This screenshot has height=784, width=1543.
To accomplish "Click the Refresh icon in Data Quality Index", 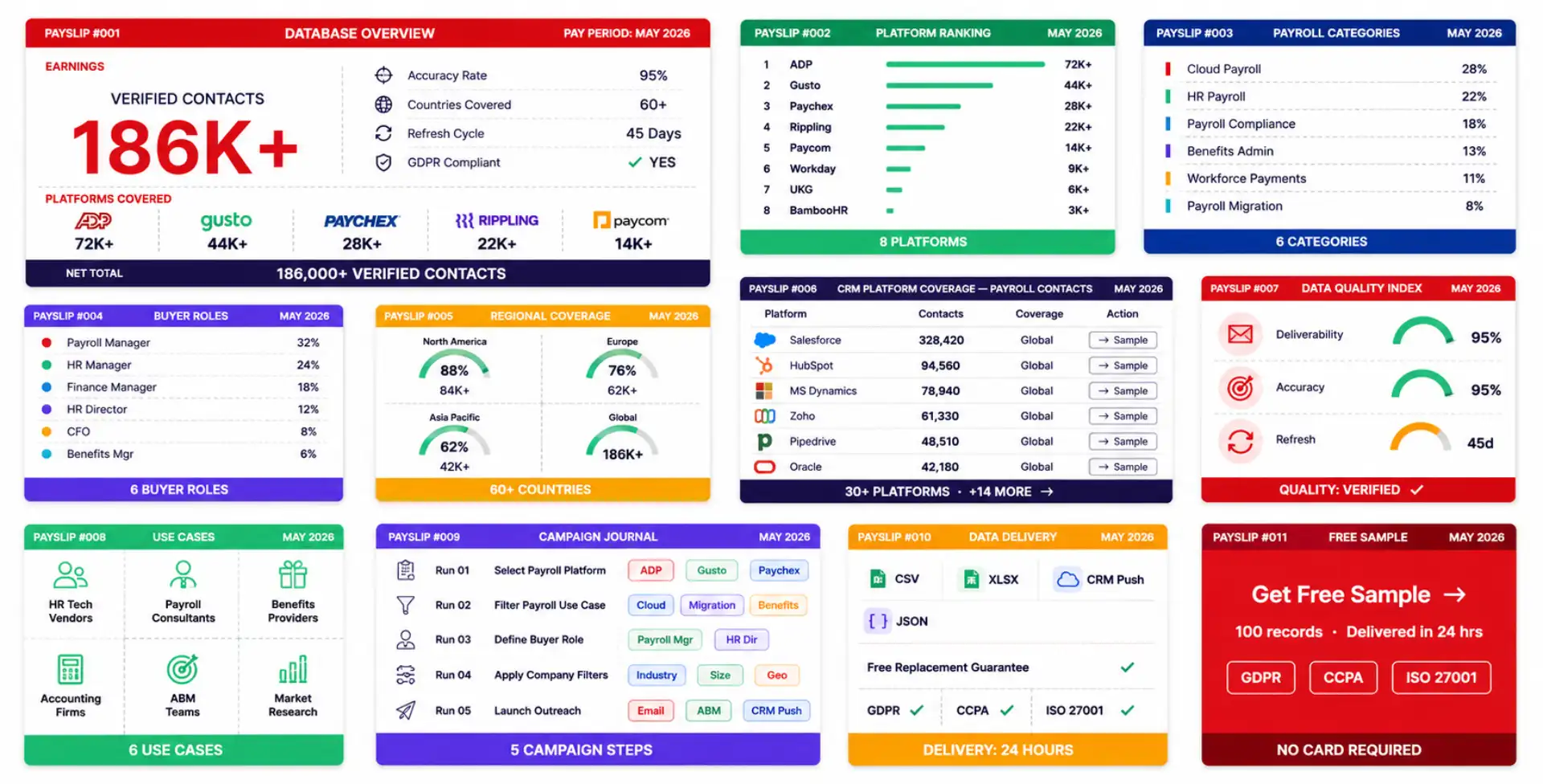I will (1240, 441).
